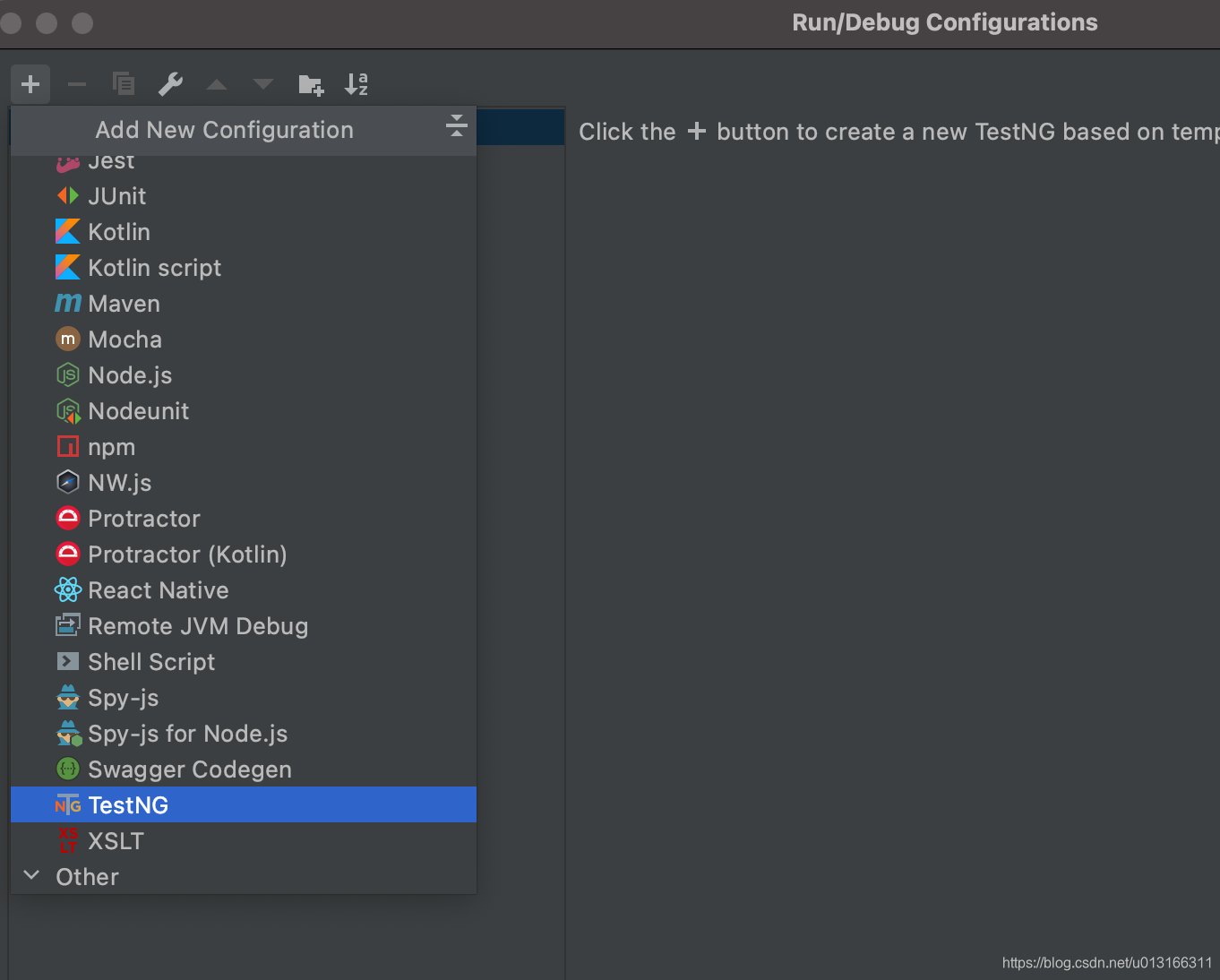
Task: Select Protractor (Kotlin) configuration
Action: [244, 554]
